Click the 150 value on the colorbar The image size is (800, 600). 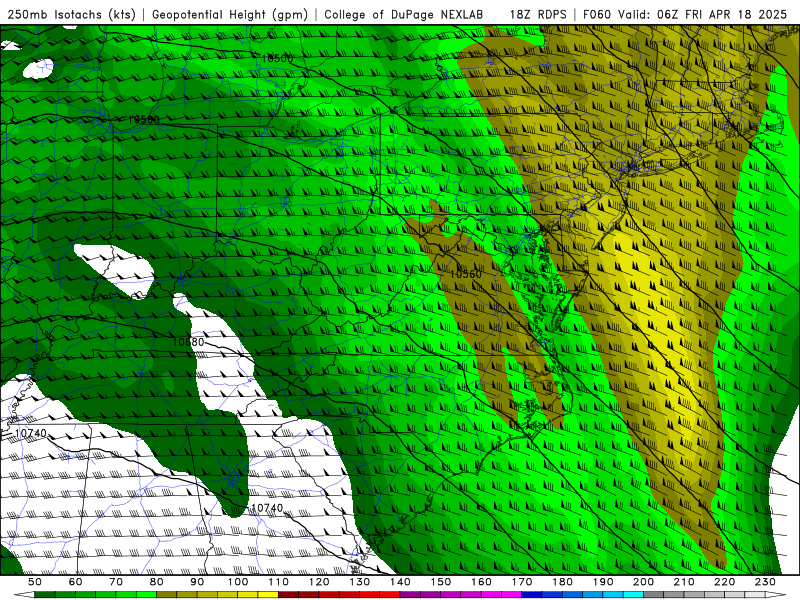tap(441, 582)
